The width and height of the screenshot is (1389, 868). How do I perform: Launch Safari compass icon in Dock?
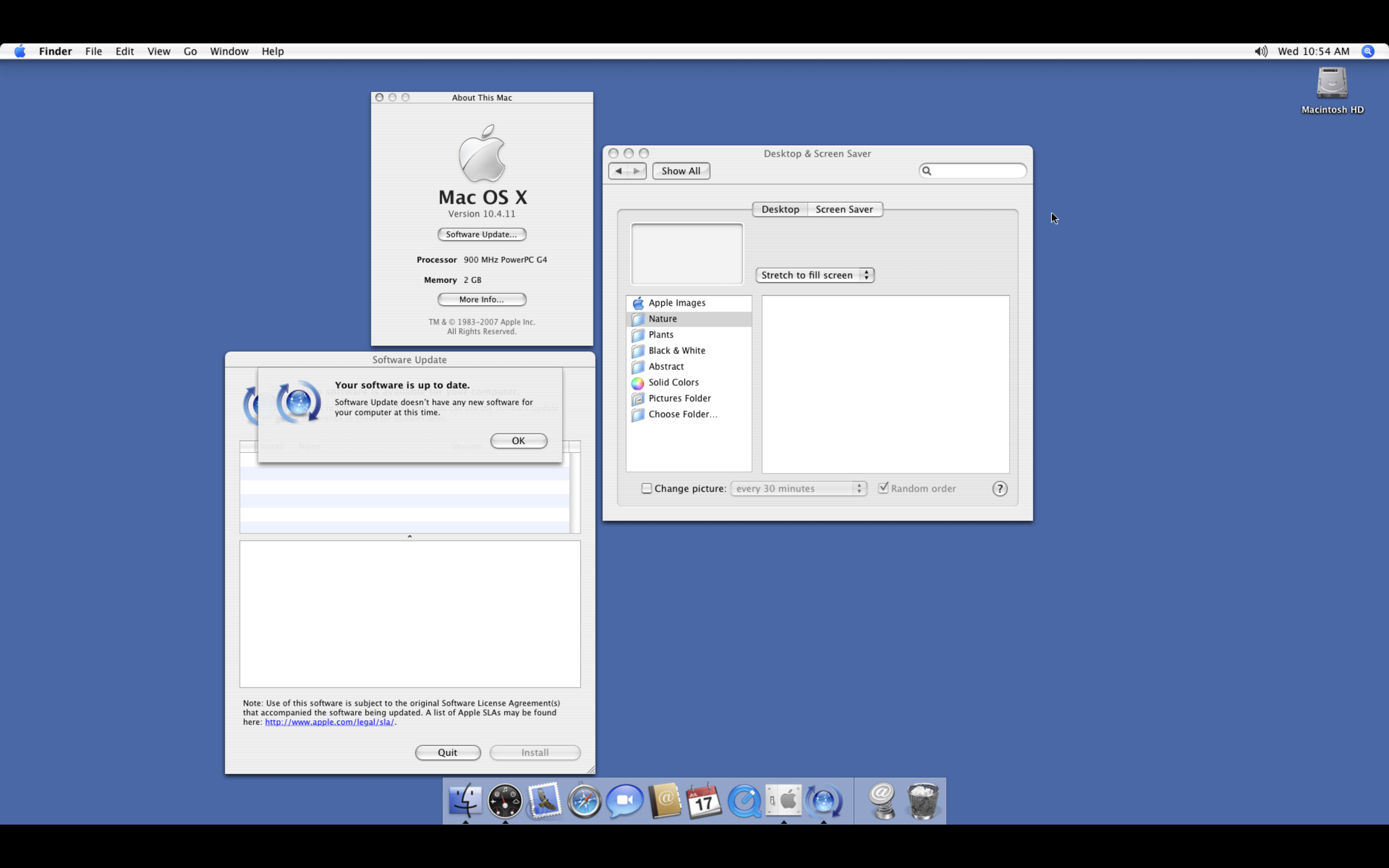click(584, 800)
